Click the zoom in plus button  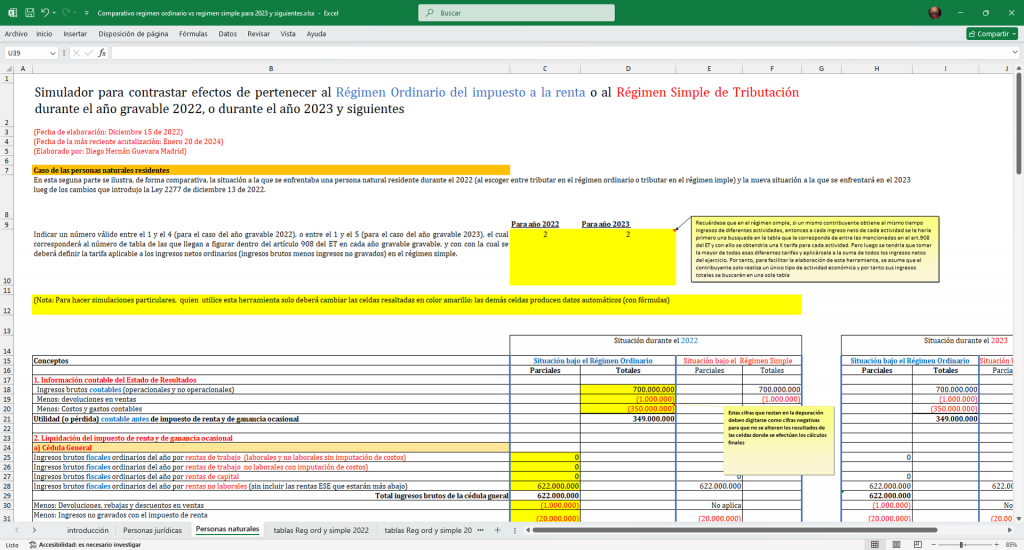tap(997, 544)
